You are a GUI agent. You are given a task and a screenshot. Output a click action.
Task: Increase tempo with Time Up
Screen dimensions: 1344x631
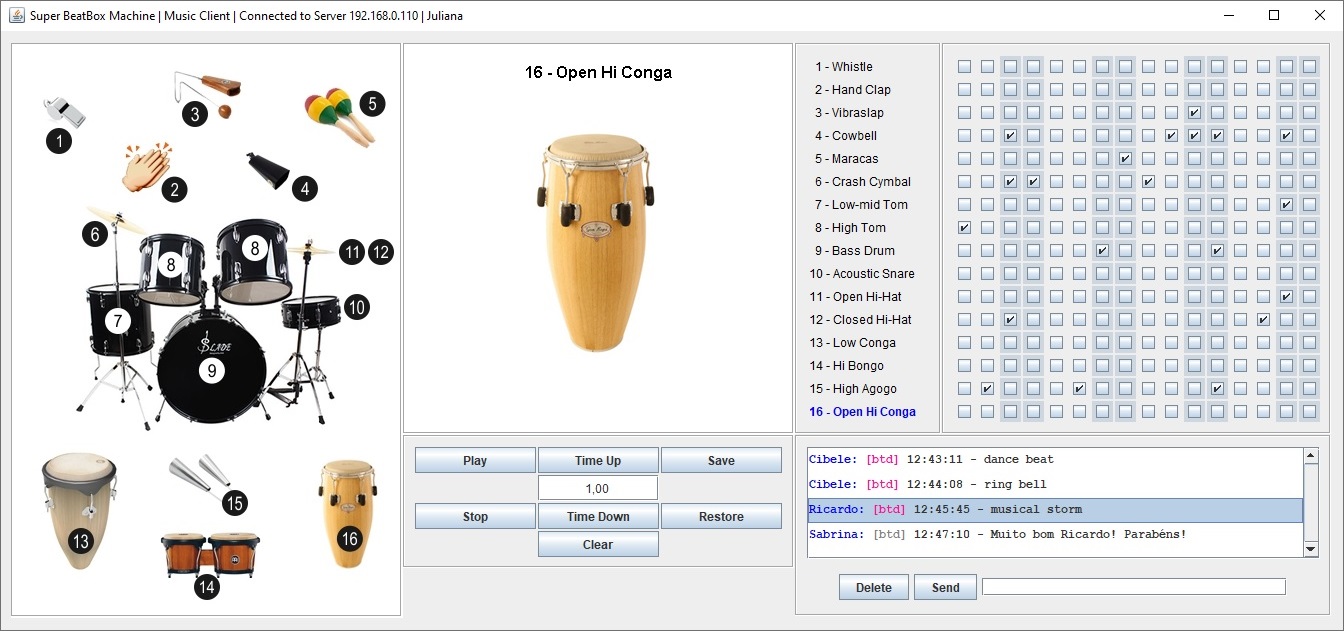pyautogui.click(x=598, y=460)
